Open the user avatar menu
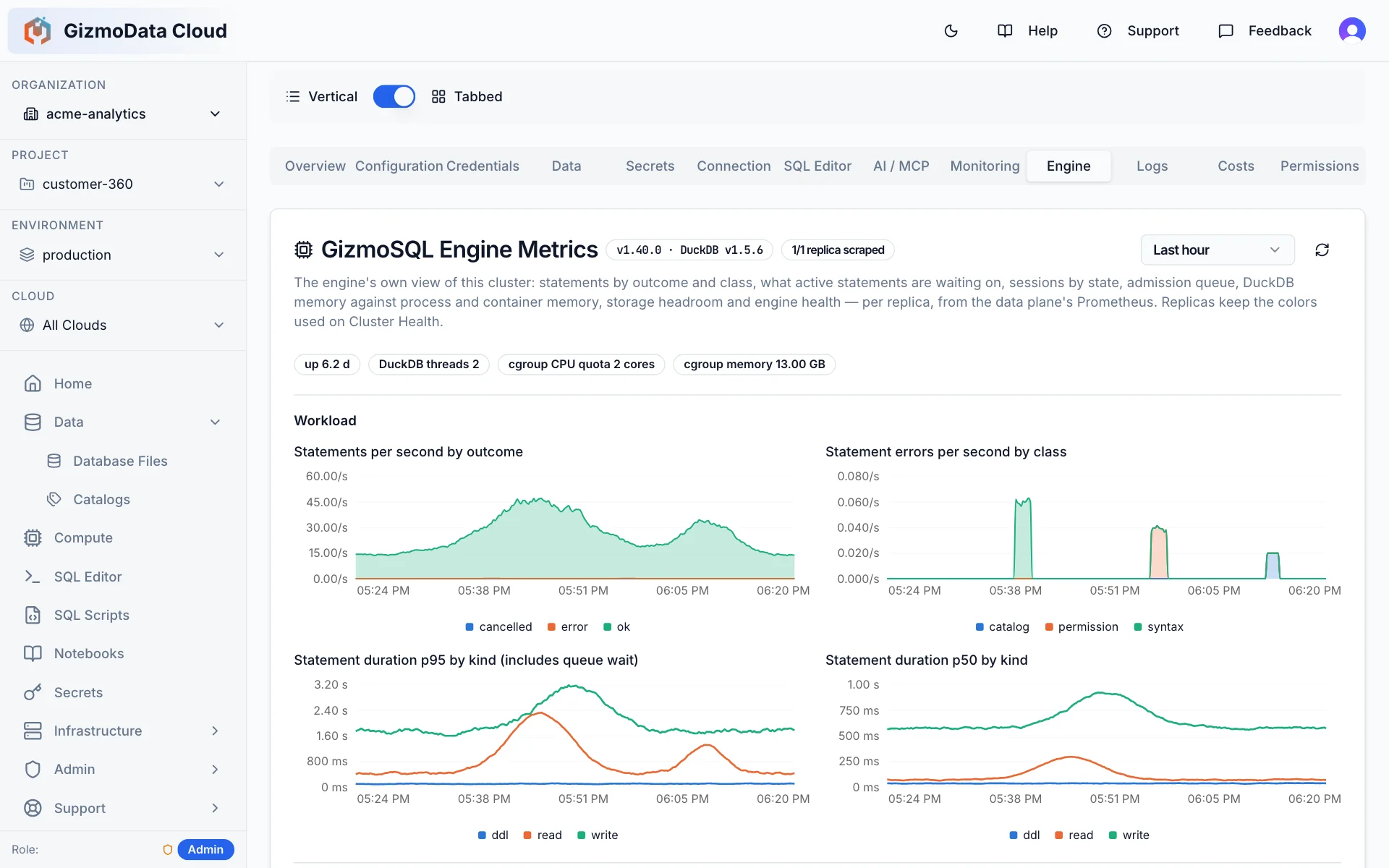Viewport: 1389px width, 868px height. click(x=1351, y=30)
